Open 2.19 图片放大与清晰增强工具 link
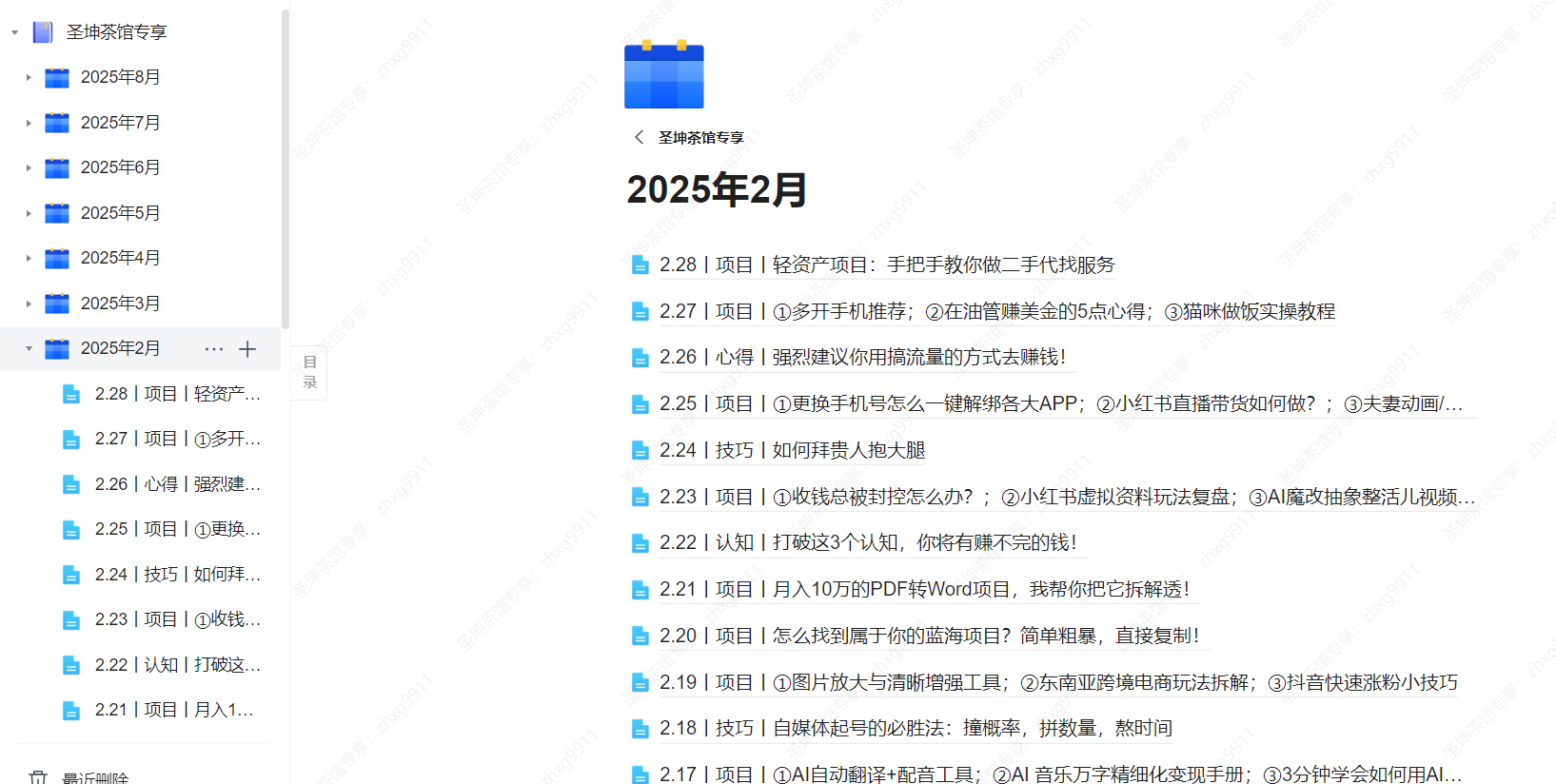 [1058, 682]
